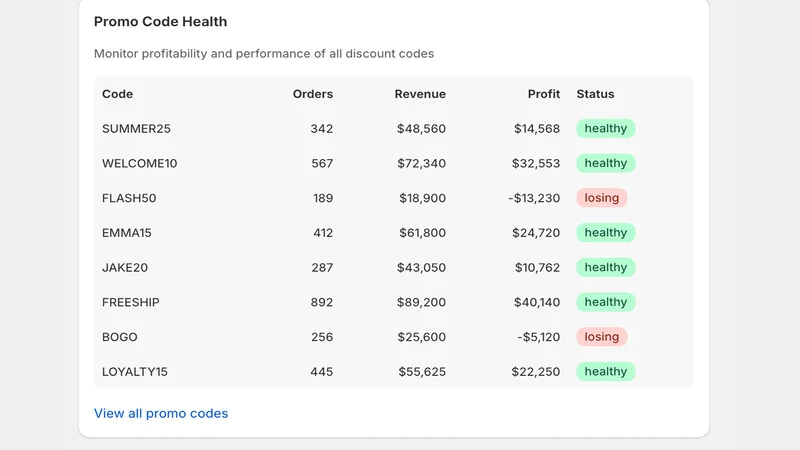Viewport: 800px width, 450px height.
Task: Click the healthy badge for SUMMER25
Action: pos(606,129)
